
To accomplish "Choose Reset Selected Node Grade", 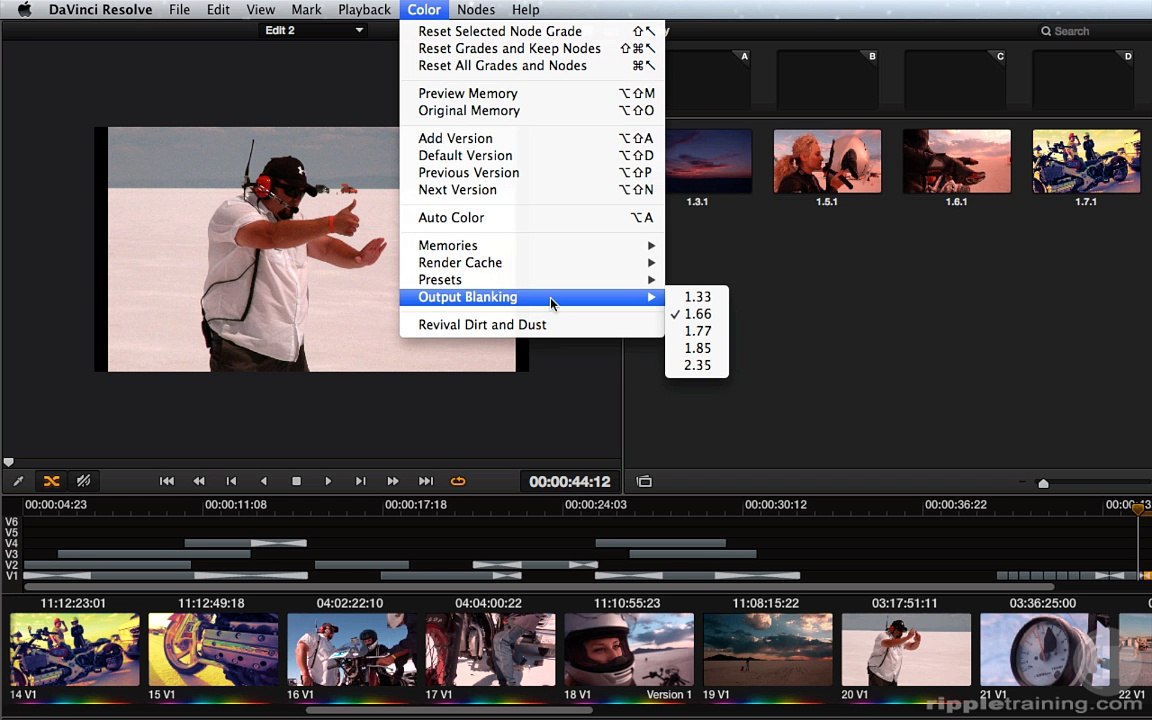I will [x=532, y=31].
